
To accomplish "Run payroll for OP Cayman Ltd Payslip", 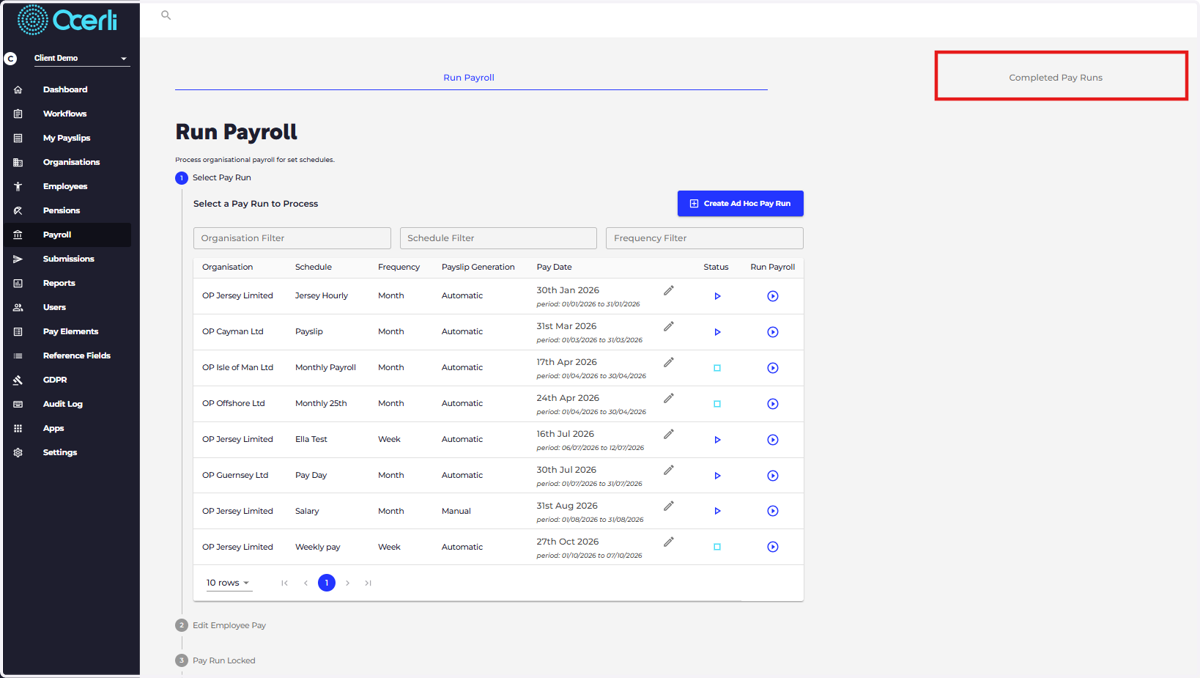I will pyautogui.click(x=773, y=332).
